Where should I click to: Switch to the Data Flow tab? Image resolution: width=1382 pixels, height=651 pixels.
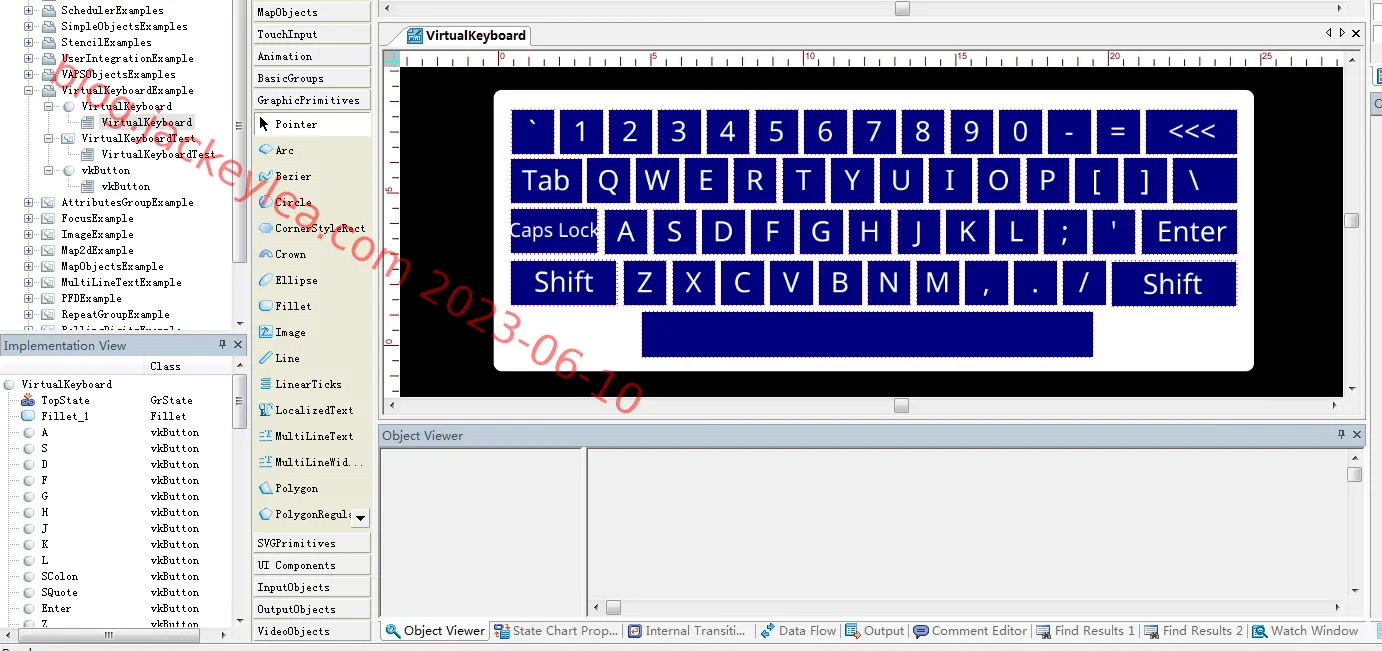click(x=798, y=631)
